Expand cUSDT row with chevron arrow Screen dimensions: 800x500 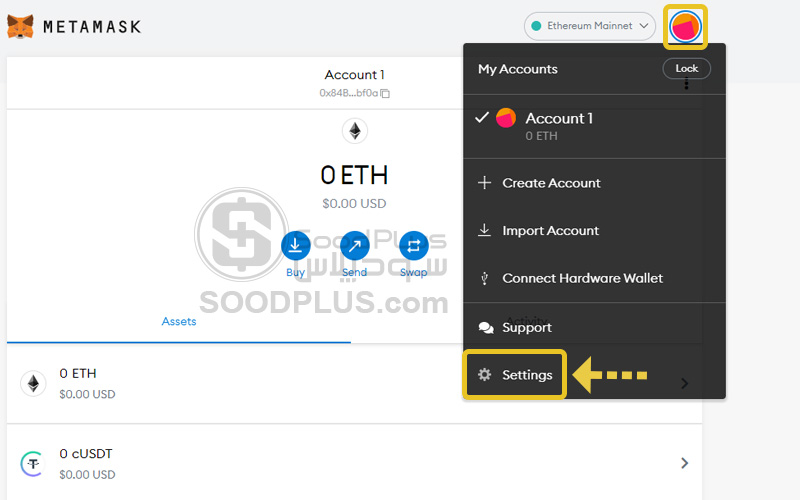(684, 463)
